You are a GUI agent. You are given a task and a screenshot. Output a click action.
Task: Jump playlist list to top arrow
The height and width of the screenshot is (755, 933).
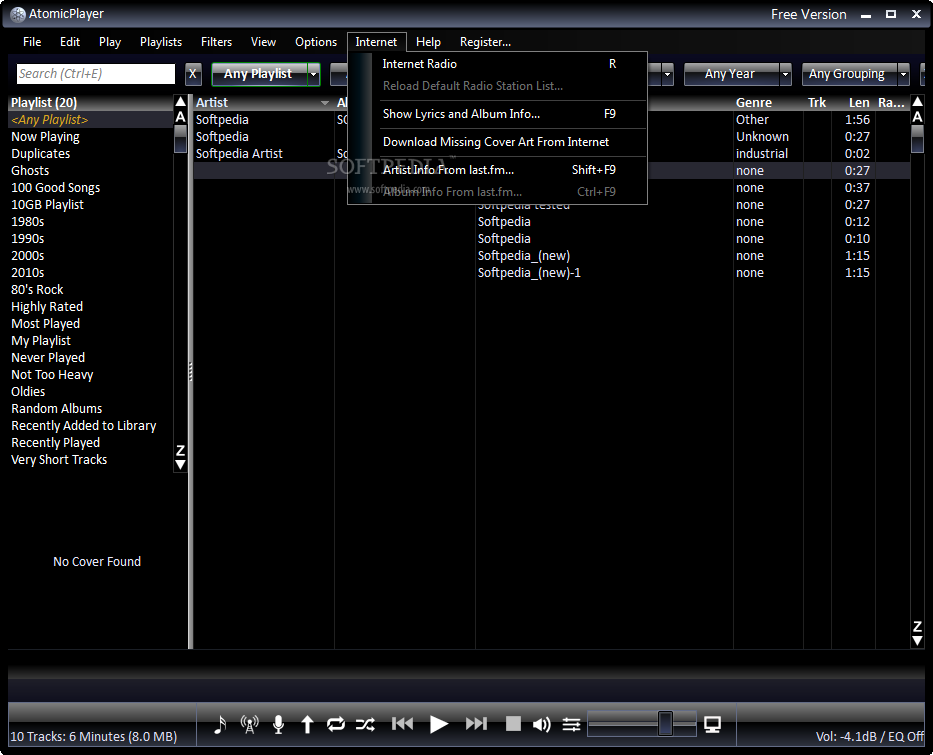[x=180, y=102]
